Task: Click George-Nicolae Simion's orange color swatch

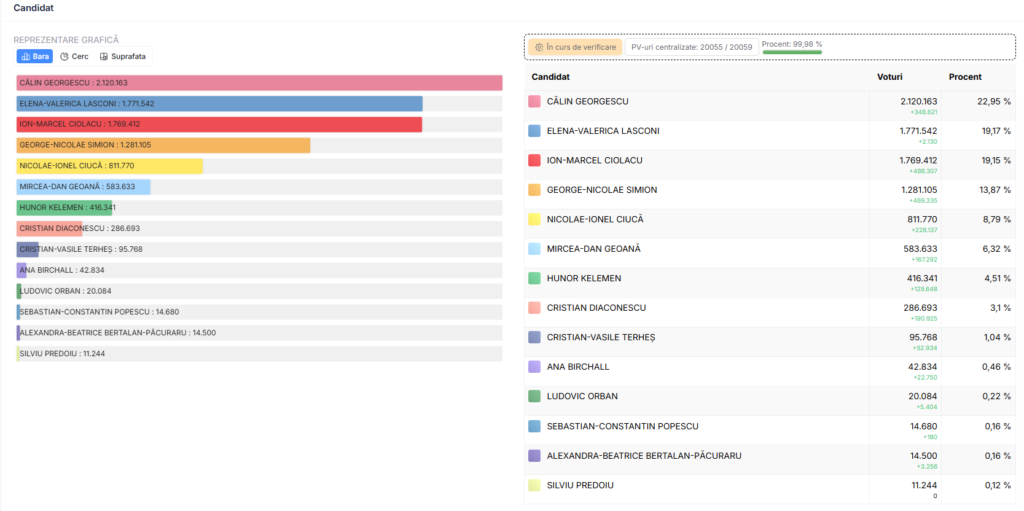Action: [x=534, y=190]
